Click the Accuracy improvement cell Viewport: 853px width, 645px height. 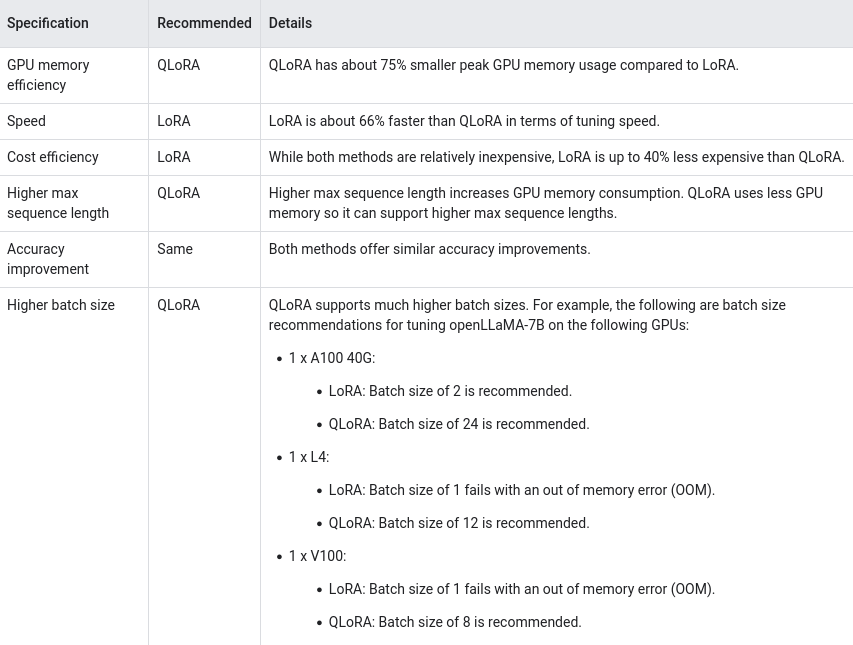click(x=48, y=259)
